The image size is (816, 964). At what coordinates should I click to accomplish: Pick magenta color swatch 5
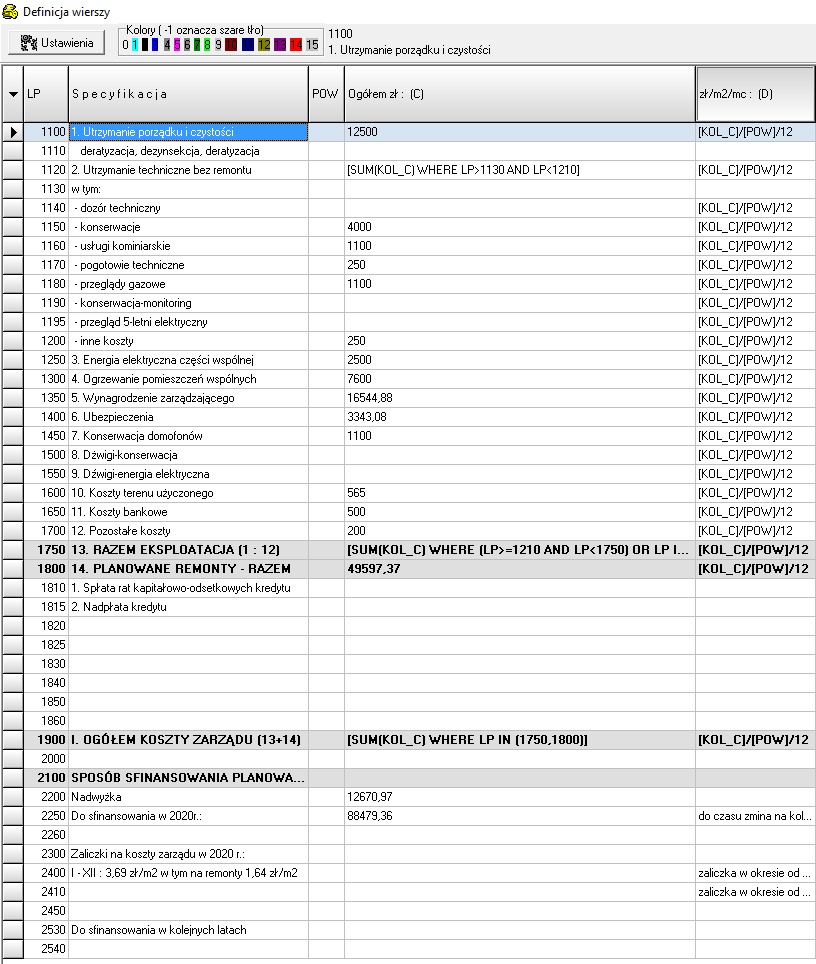click(177, 45)
